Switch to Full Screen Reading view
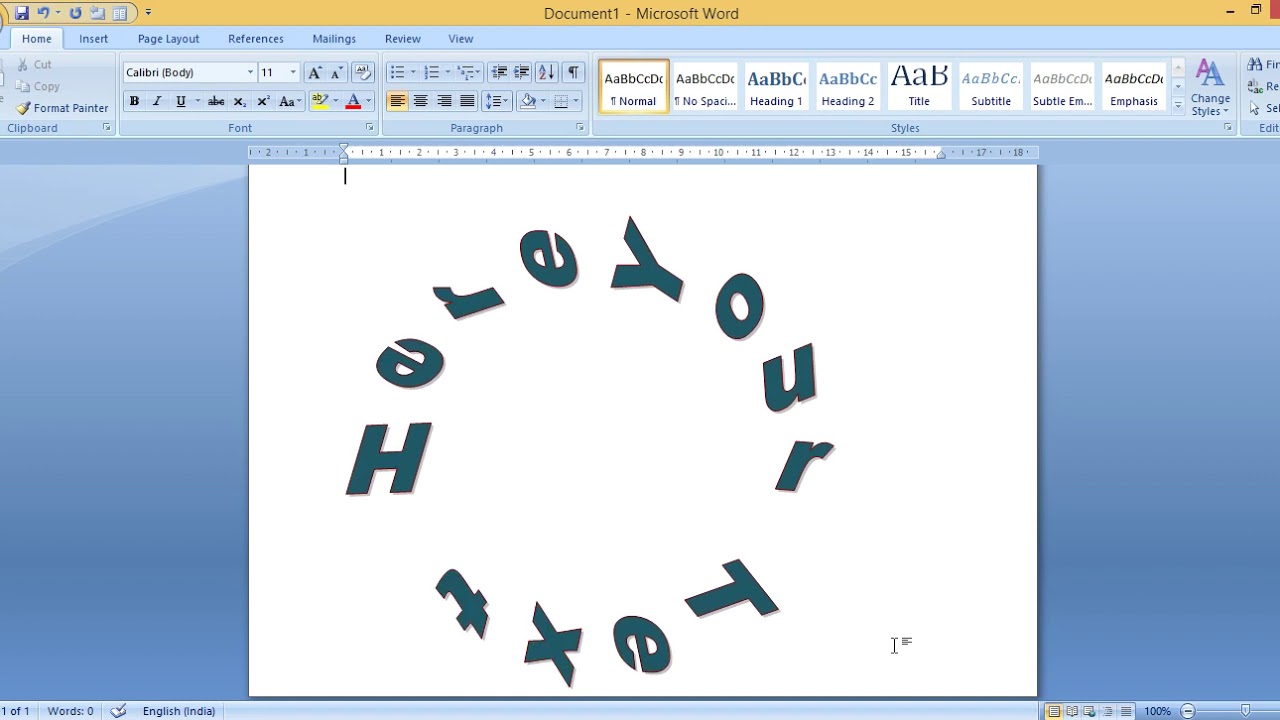The height and width of the screenshot is (720, 1280). pos(1071,711)
